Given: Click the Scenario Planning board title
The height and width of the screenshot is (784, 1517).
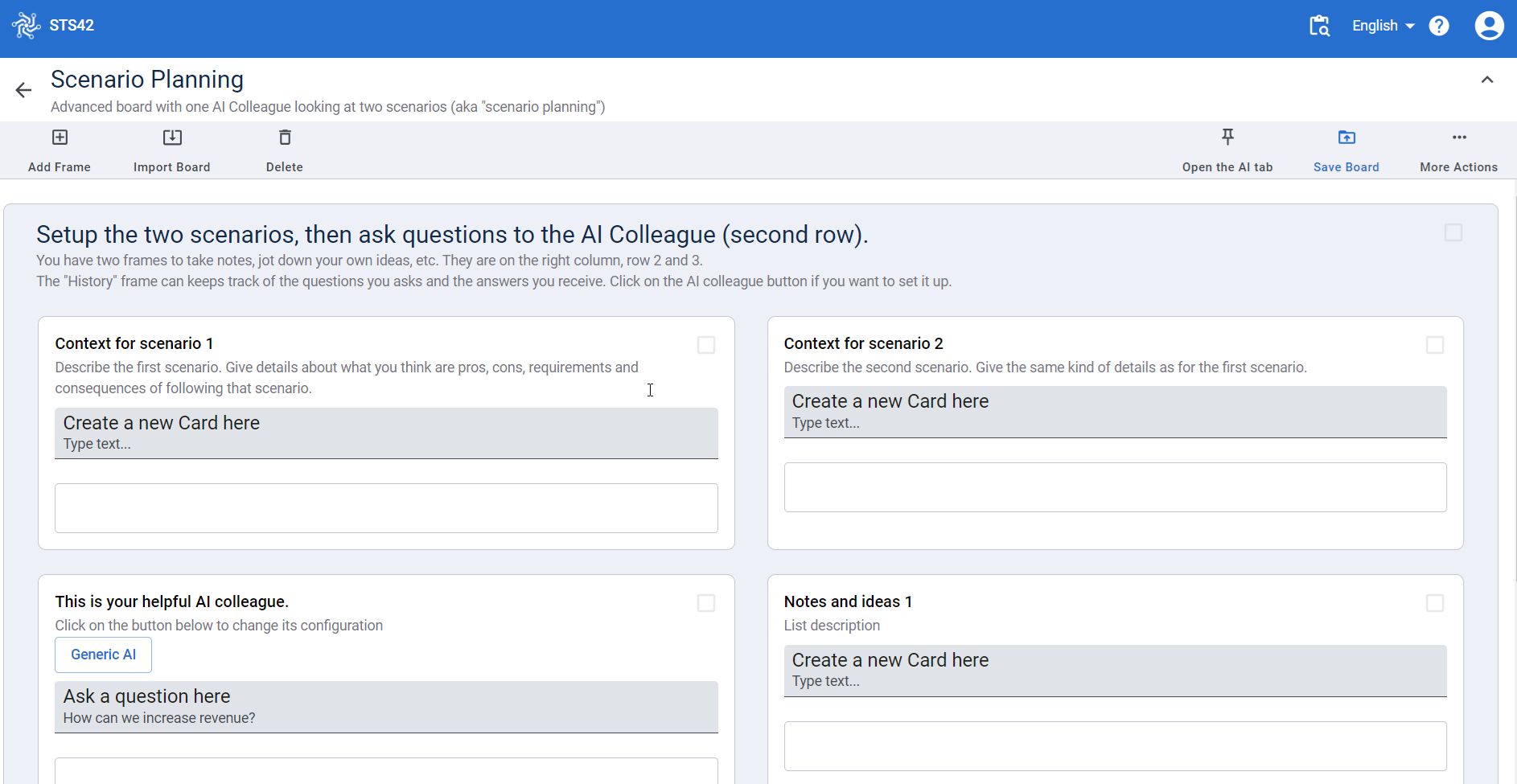Looking at the screenshot, I should click(147, 80).
